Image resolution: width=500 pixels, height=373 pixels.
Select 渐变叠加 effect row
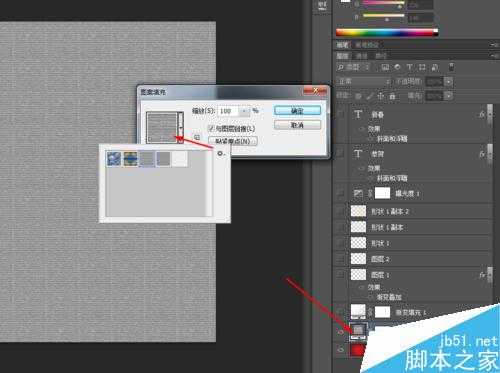[x=389, y=296]
